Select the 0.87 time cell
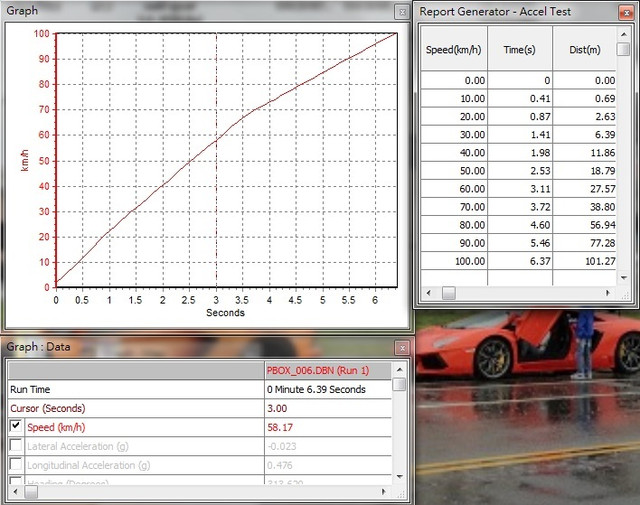 point(520,116)
